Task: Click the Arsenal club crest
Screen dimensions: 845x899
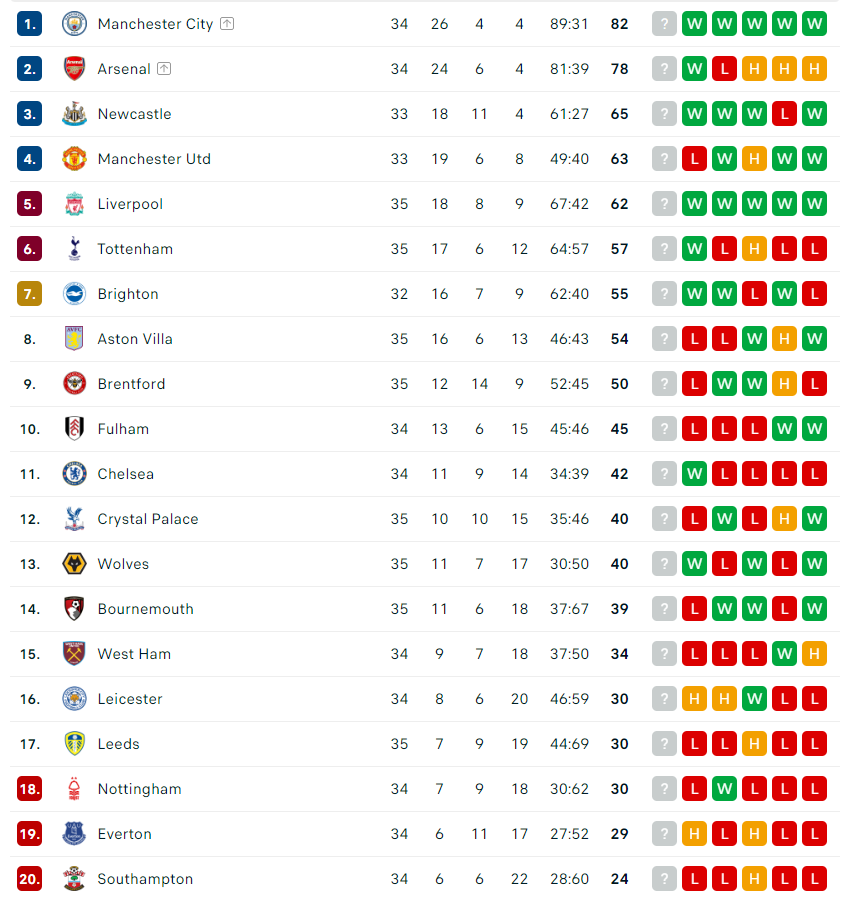Action: pyautogui.click(x=74, y=69)
